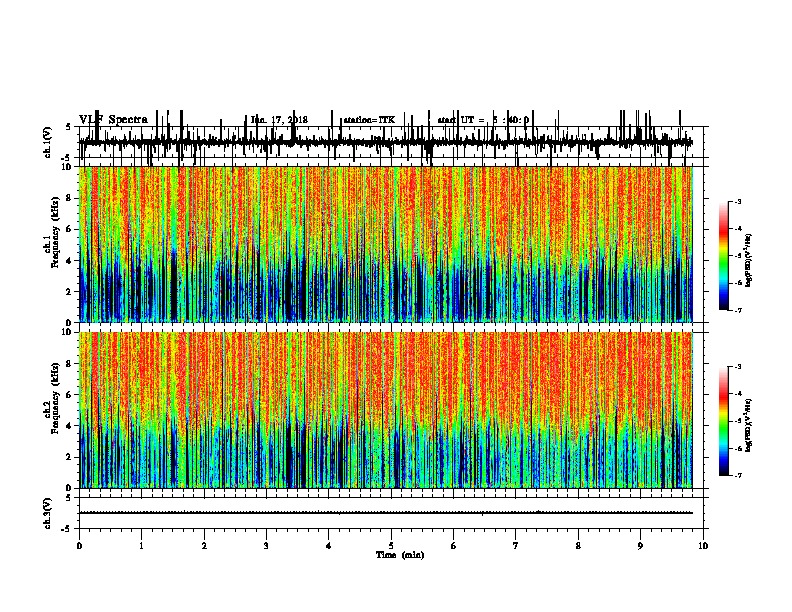Click the "1" tick on the time axis
The height and width of the screenshot is (612, 792).
pos(141,546)
